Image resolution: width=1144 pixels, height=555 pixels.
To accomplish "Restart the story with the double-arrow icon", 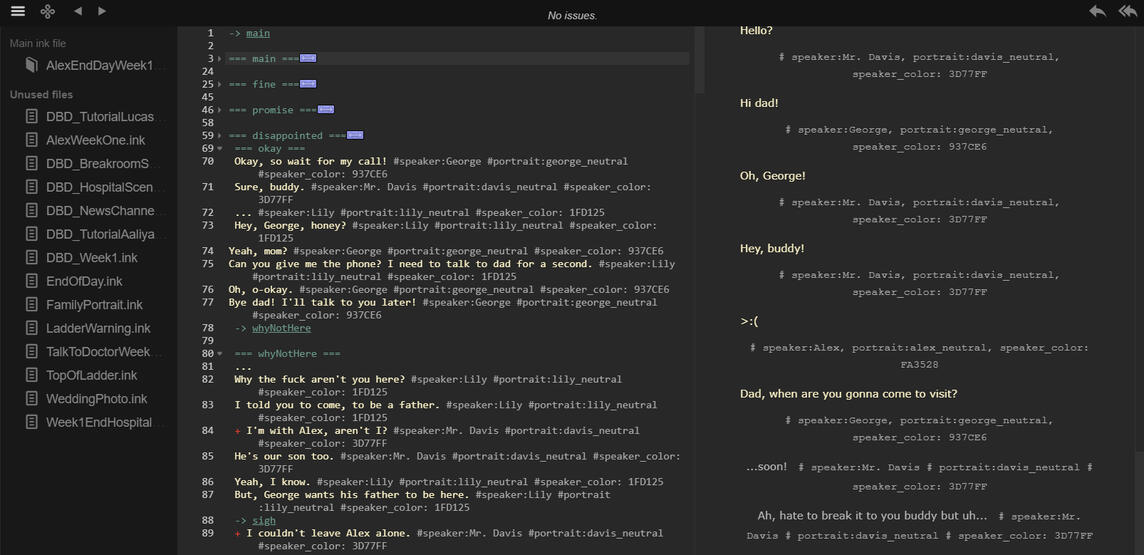I will point(1127,11).
